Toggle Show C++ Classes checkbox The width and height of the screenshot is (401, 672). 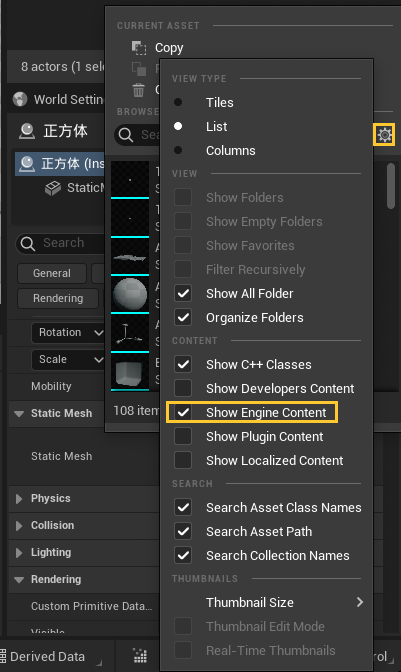point(183,364)
